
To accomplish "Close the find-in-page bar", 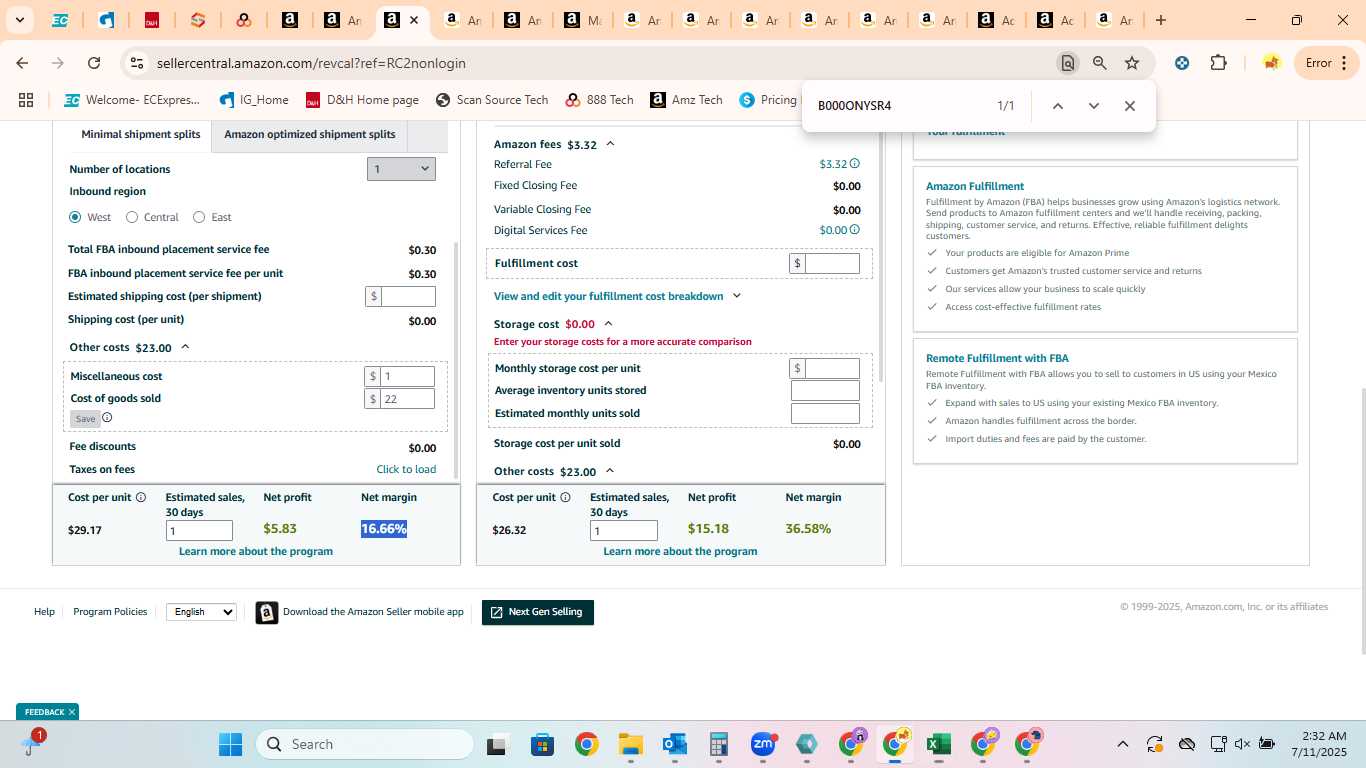I will pos(1129,106).
